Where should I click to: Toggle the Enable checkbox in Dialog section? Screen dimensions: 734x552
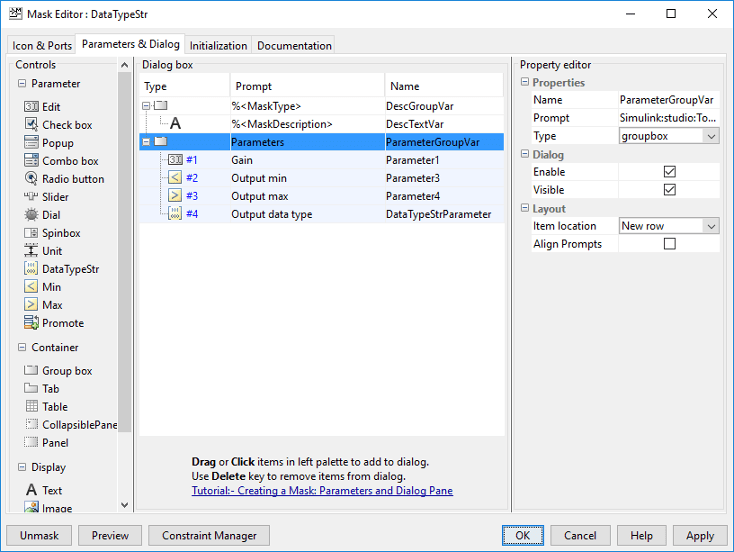point(670,172)
